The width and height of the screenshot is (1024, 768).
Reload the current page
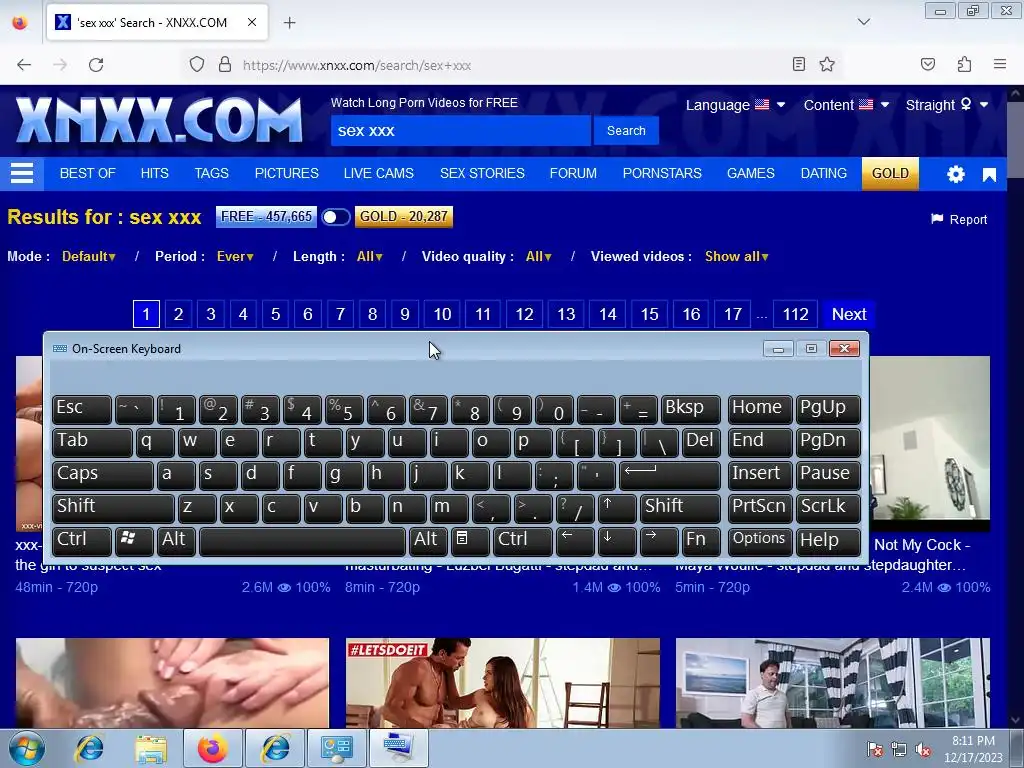coord(96,65)
